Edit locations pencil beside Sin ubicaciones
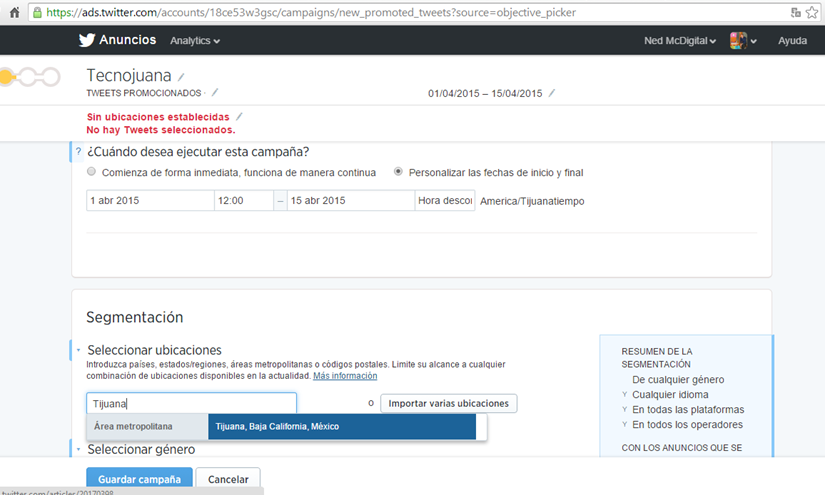Image resolution: width=825 pixels, height=495 pixels. (x=239, y=116)
